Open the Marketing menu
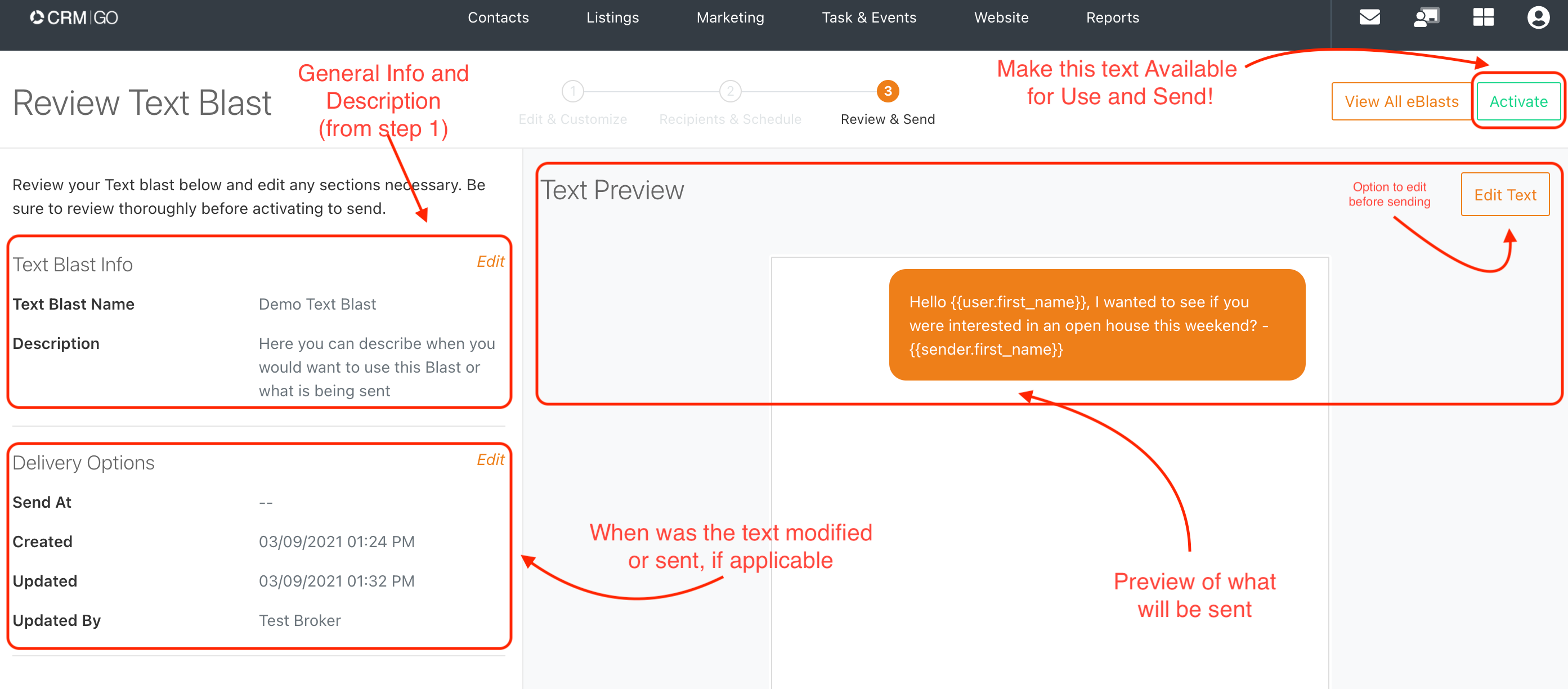The width and height of the screenshot is (1568, 689). tap(730, 17)
